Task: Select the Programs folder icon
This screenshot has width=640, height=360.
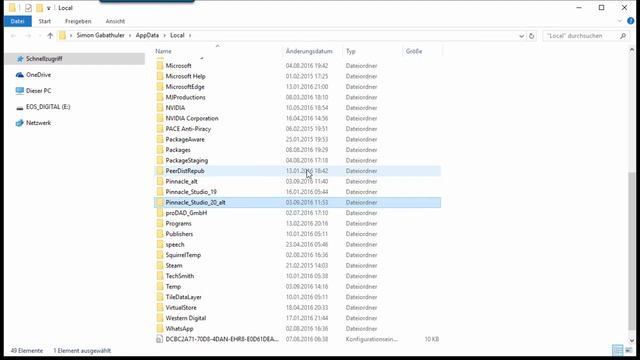Action: click(160, 224)
